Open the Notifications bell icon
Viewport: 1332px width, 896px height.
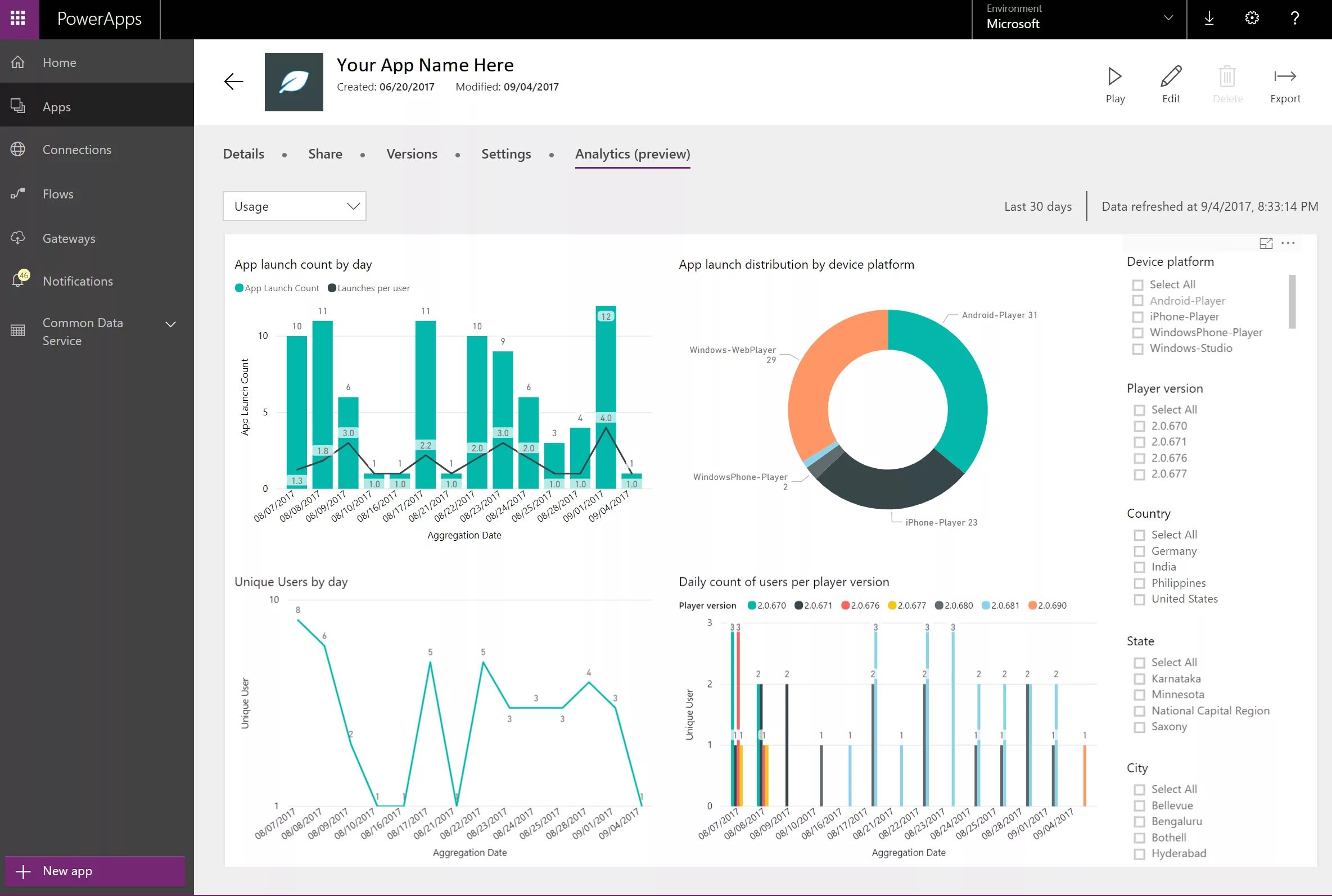click(19, 280)
